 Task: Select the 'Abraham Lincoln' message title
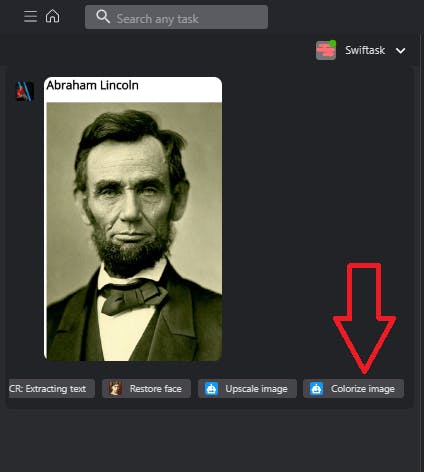(92, 85)
